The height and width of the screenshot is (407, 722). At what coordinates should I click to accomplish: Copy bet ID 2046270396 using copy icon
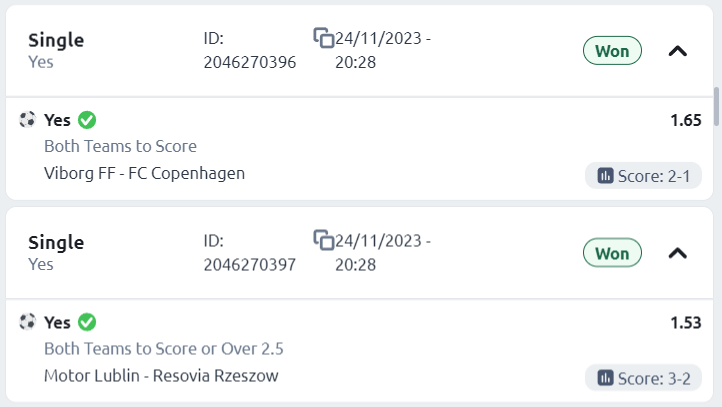point(324,38)
